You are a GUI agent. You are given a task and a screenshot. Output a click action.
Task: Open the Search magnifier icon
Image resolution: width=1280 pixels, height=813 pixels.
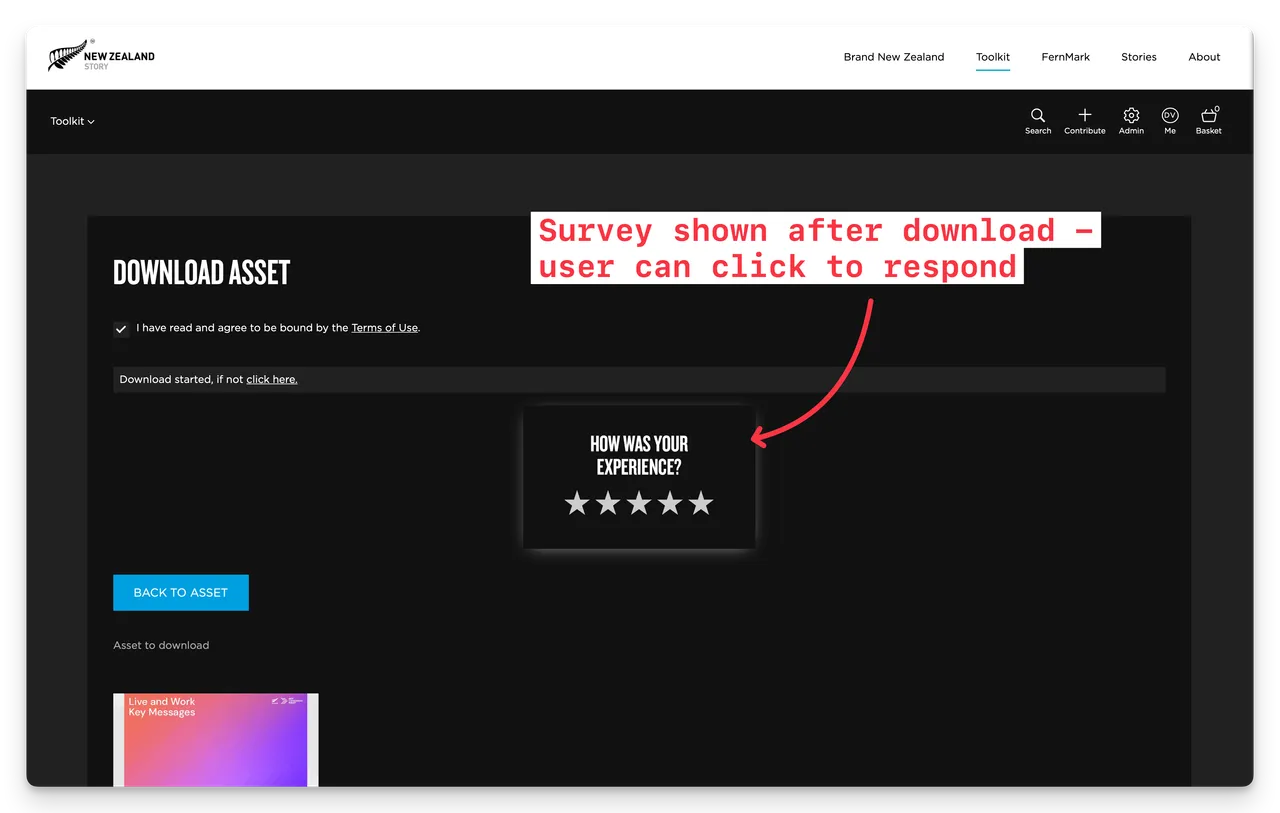pyautogui.click(x=1038, y=116)
